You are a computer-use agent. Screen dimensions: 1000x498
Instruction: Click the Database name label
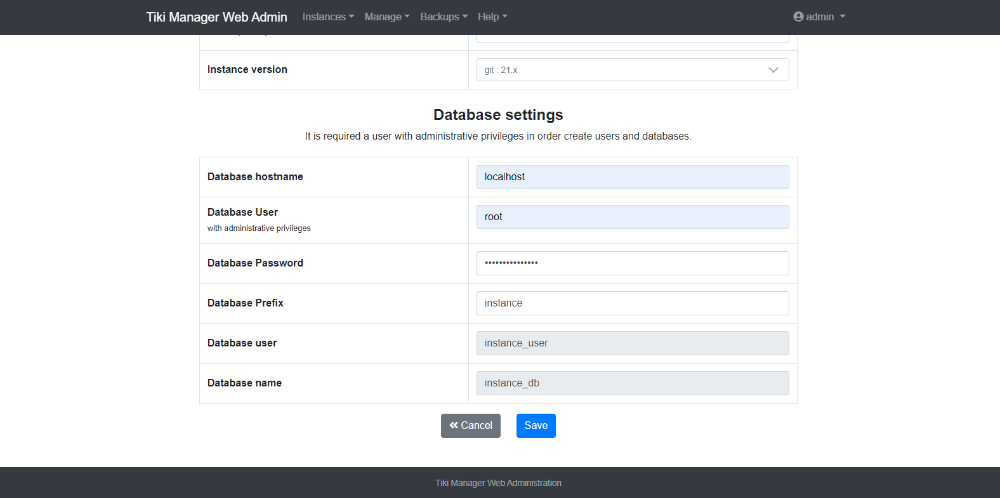[x=244, y=383]
